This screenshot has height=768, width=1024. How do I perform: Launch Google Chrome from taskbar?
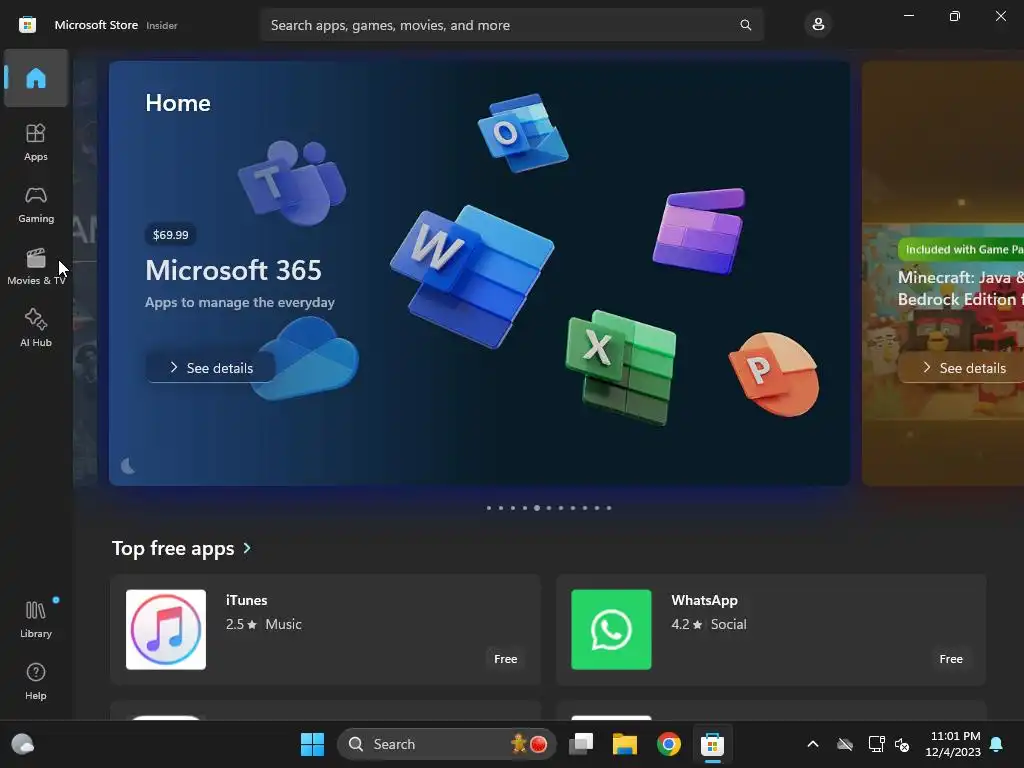(669, 744)
